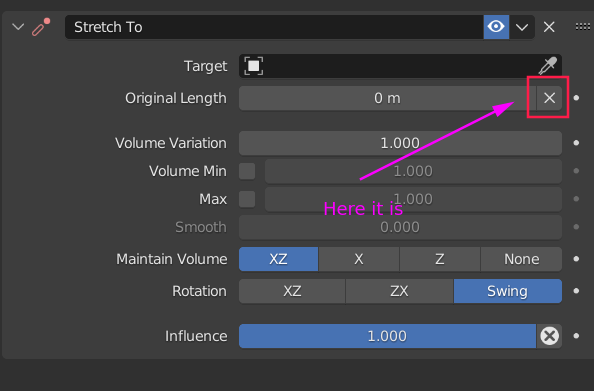This screenshot has height=391, width=594.
Task: Animate Original Length property dot
Action: click(x=576, y=98)
